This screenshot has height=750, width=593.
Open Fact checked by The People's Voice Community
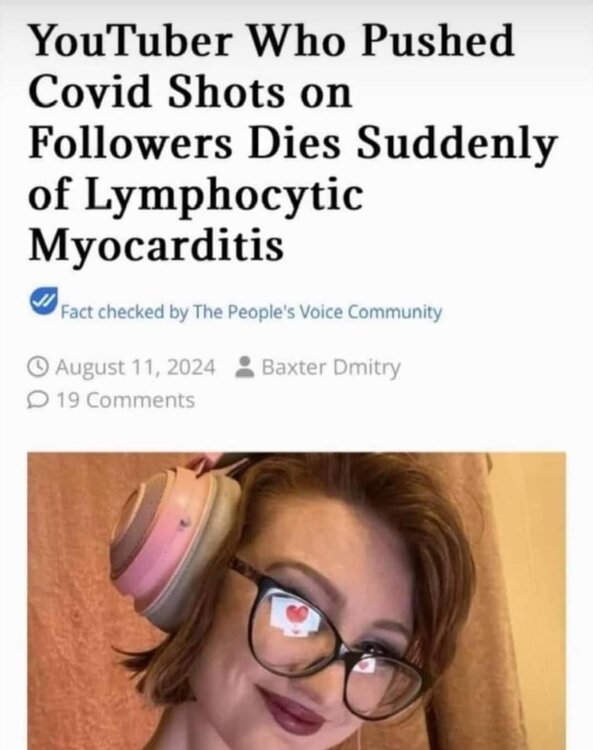[x=251, y=312]
